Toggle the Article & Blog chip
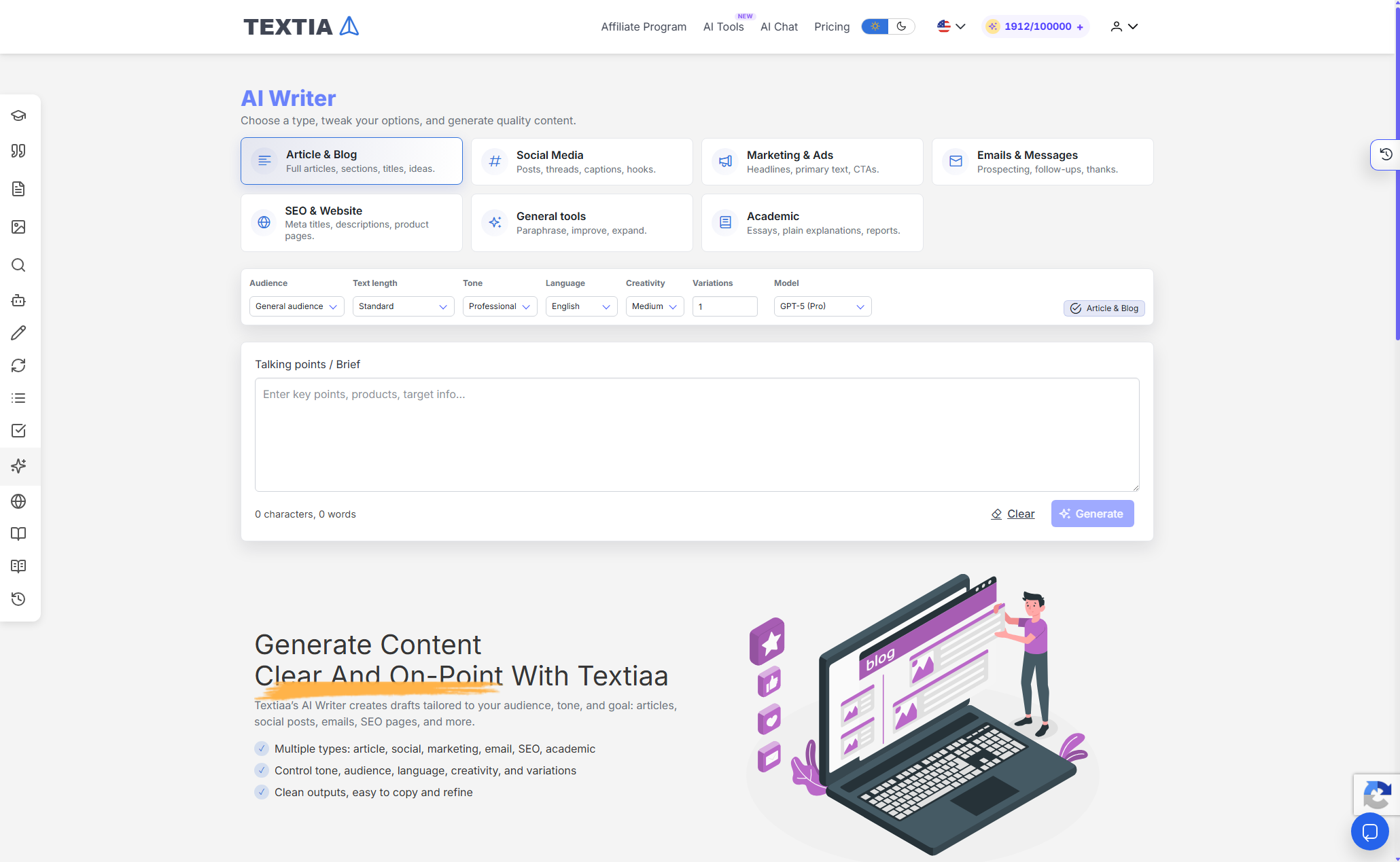Viewport: 1400px width, 862px height. coord(1104,308)
